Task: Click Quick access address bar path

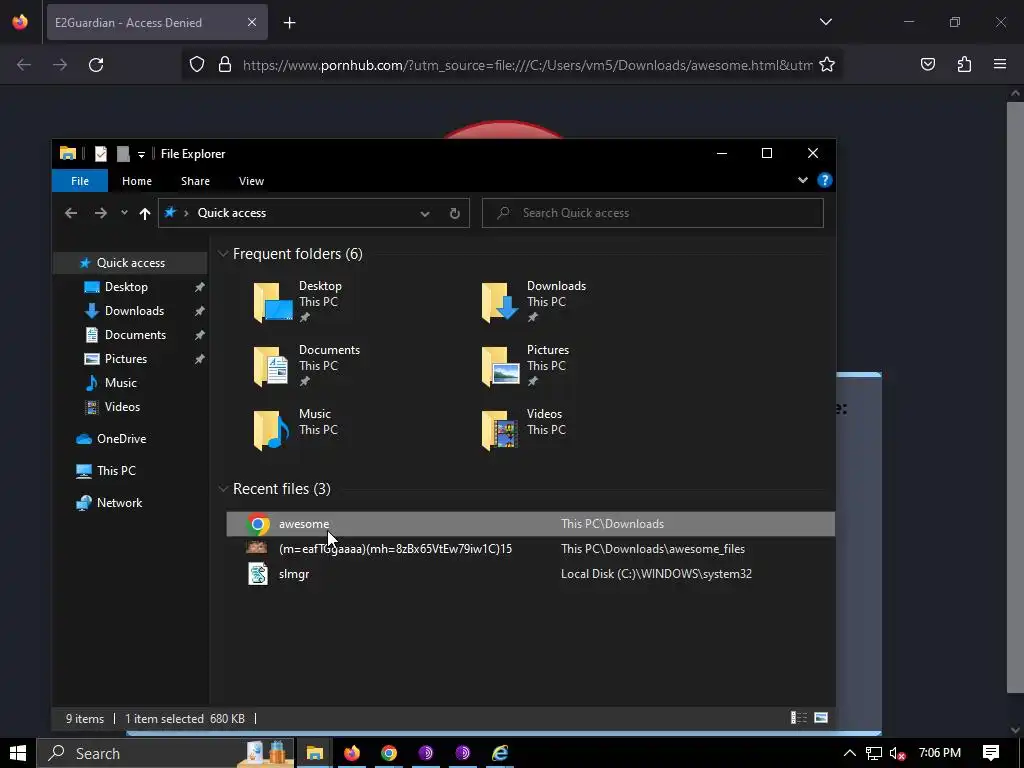Action: pos(232,213)
